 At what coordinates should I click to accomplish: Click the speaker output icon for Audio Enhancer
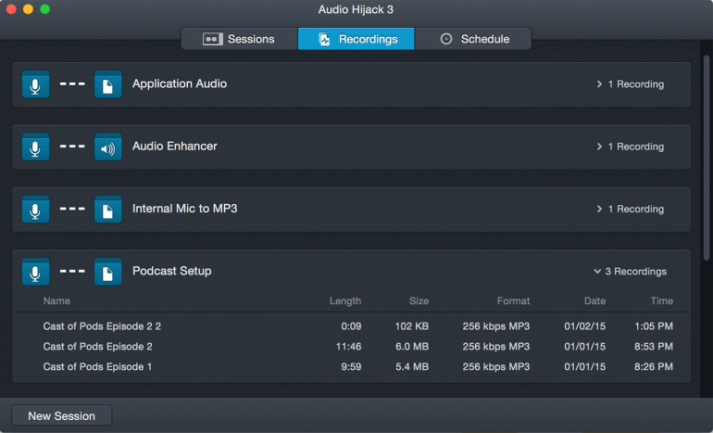(x=107, y=147)
